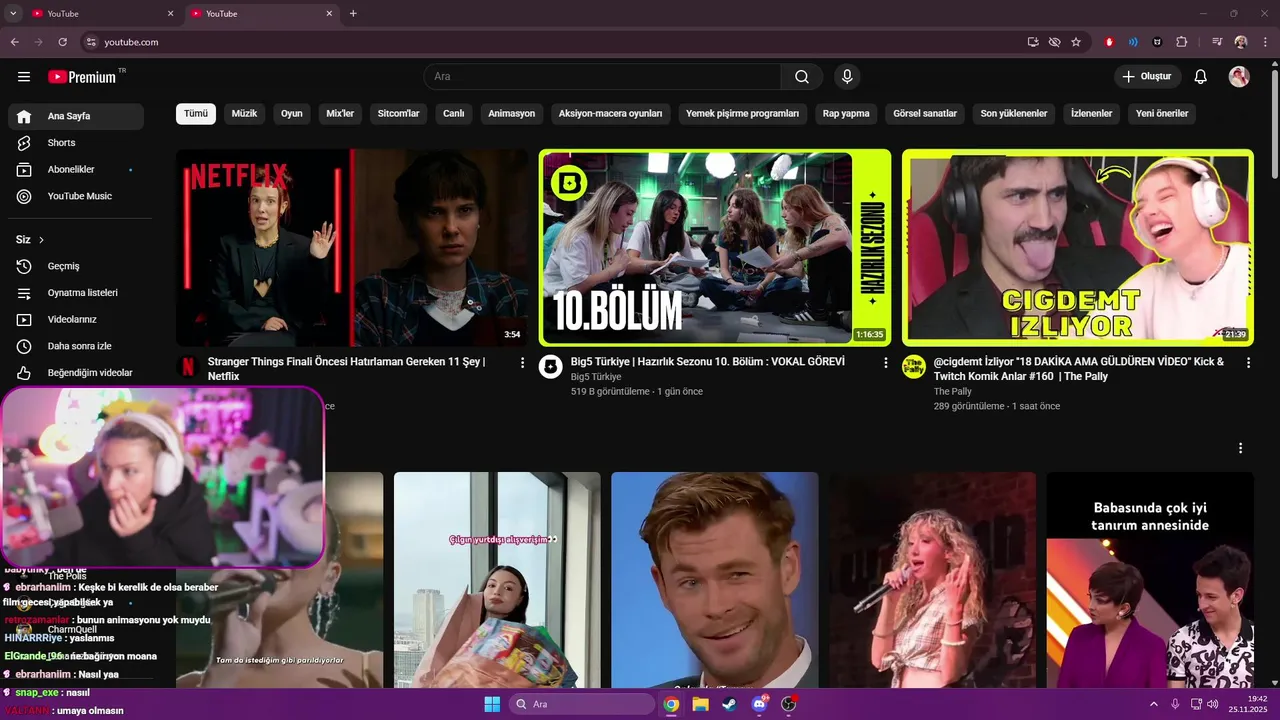
Task: Click the search magnifier button
Action: (x=802, y=77)
